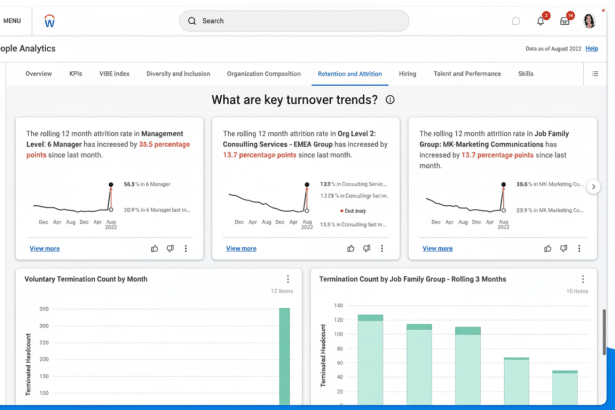Open the chat bubble icon
The width and height of the screenshot is (615, 410).
coord(516,21)
